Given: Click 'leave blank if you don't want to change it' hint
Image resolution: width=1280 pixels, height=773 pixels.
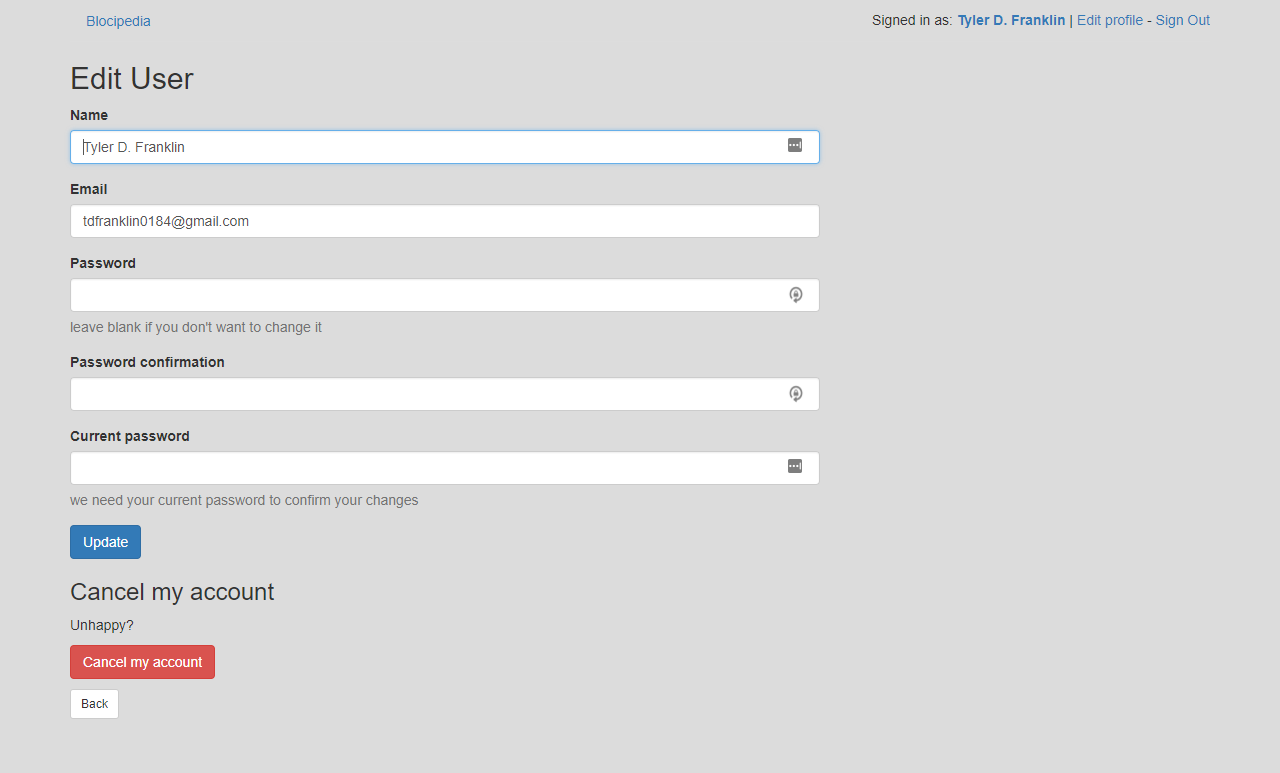Looking at the screenshot, I should [196, 327].
